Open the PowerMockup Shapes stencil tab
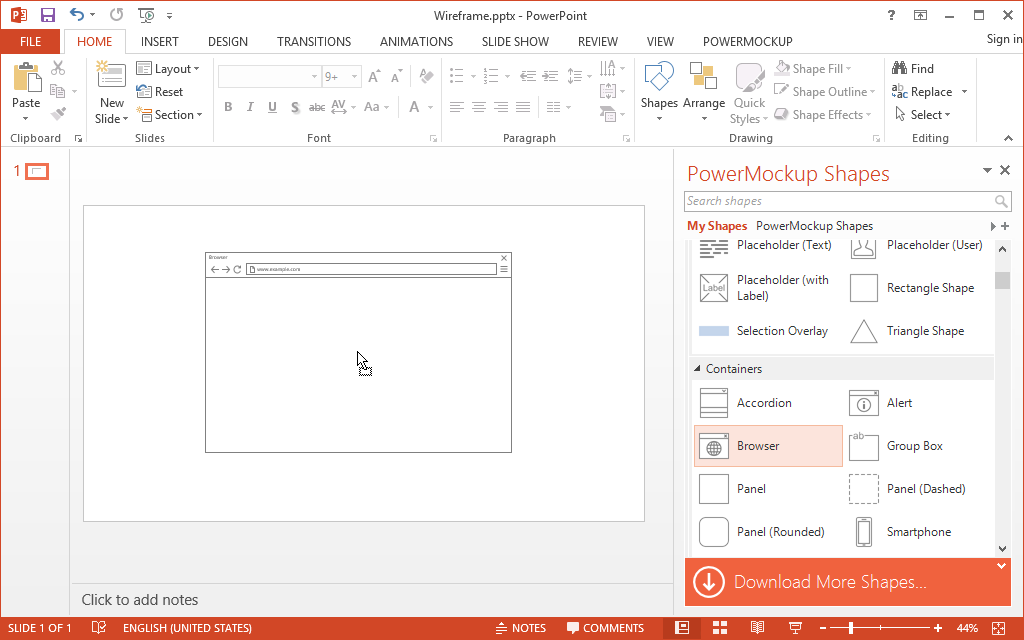 point(814,226)
